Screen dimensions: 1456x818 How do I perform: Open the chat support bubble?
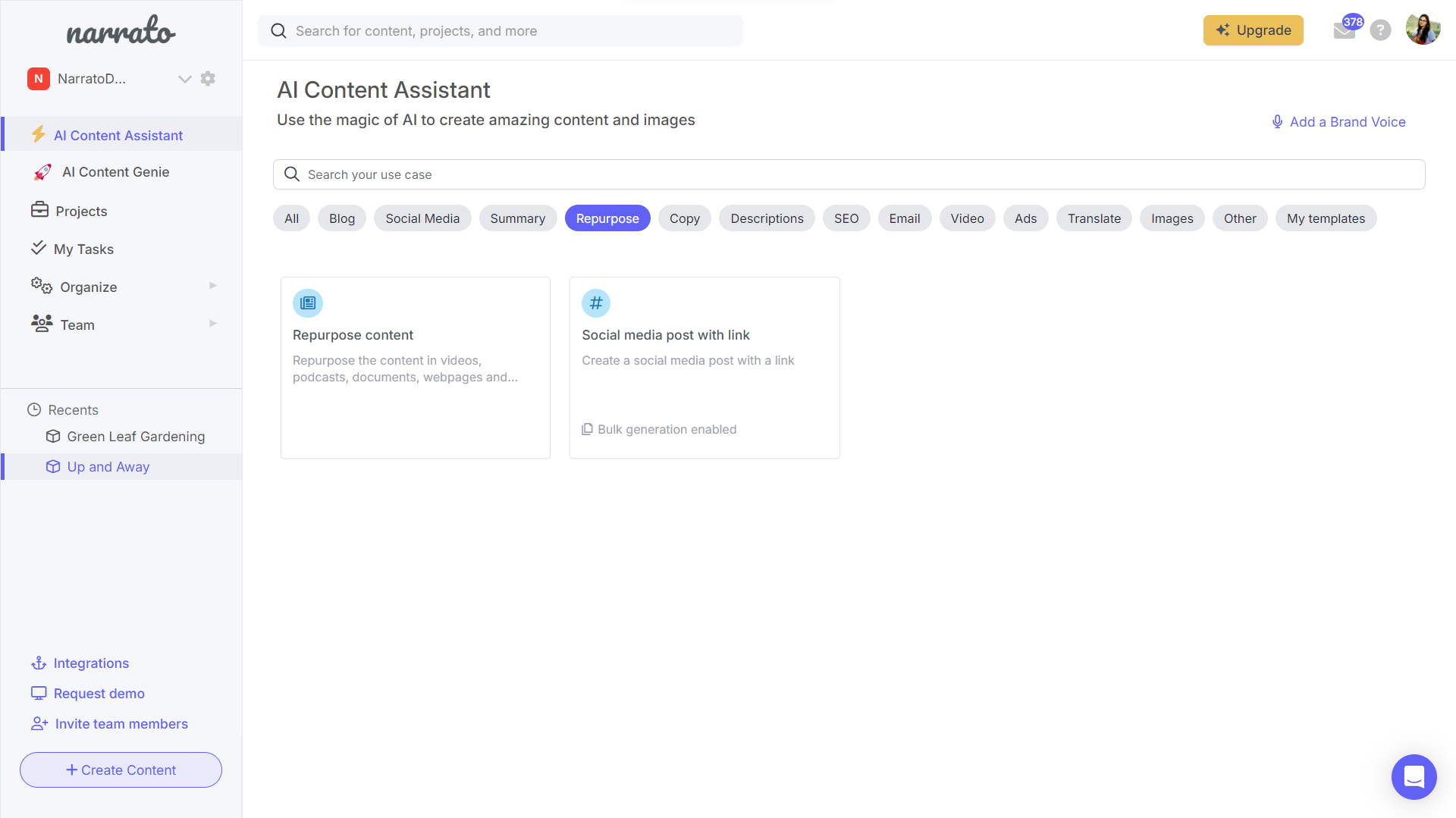(1414, 777)
